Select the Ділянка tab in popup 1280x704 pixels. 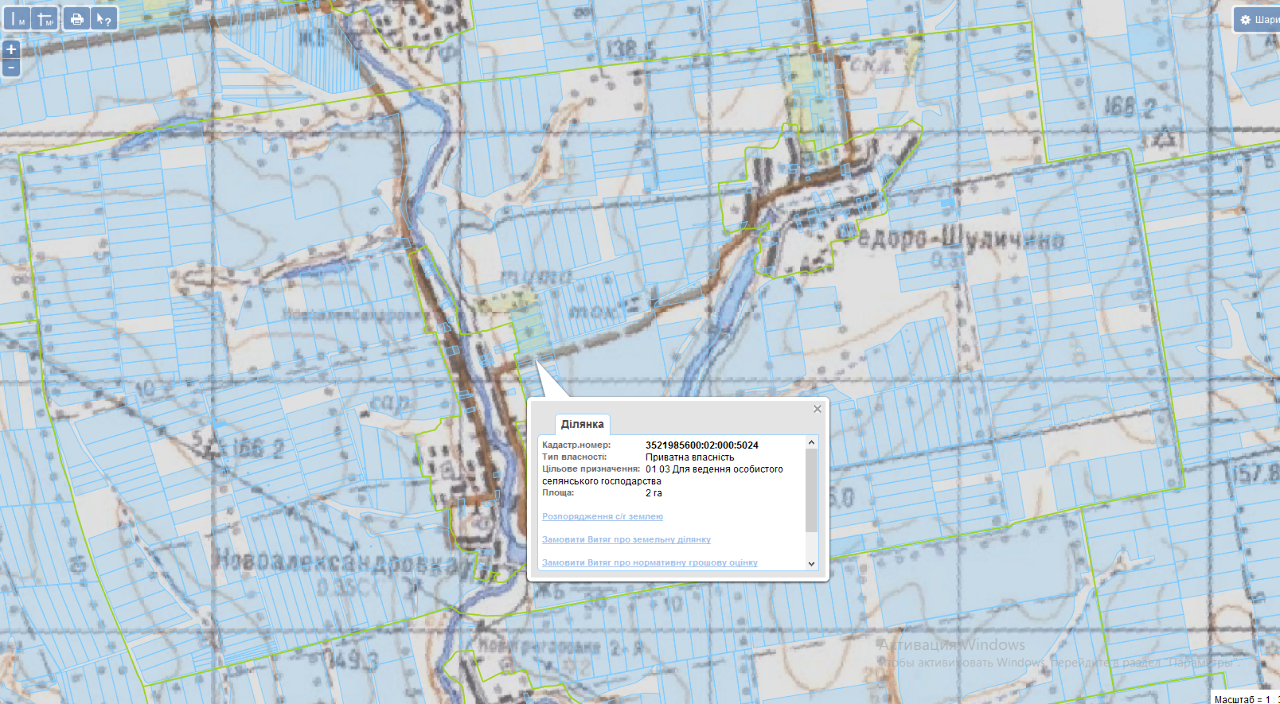click(x=582, y=424)
